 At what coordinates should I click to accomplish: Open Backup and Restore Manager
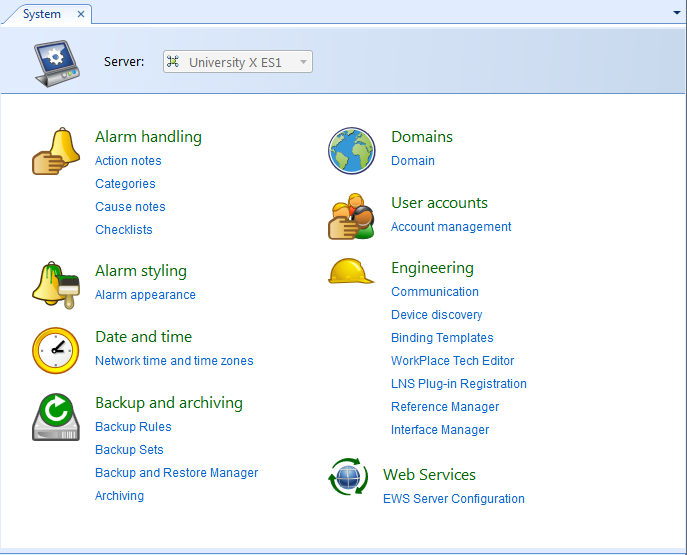pos(177,473)
